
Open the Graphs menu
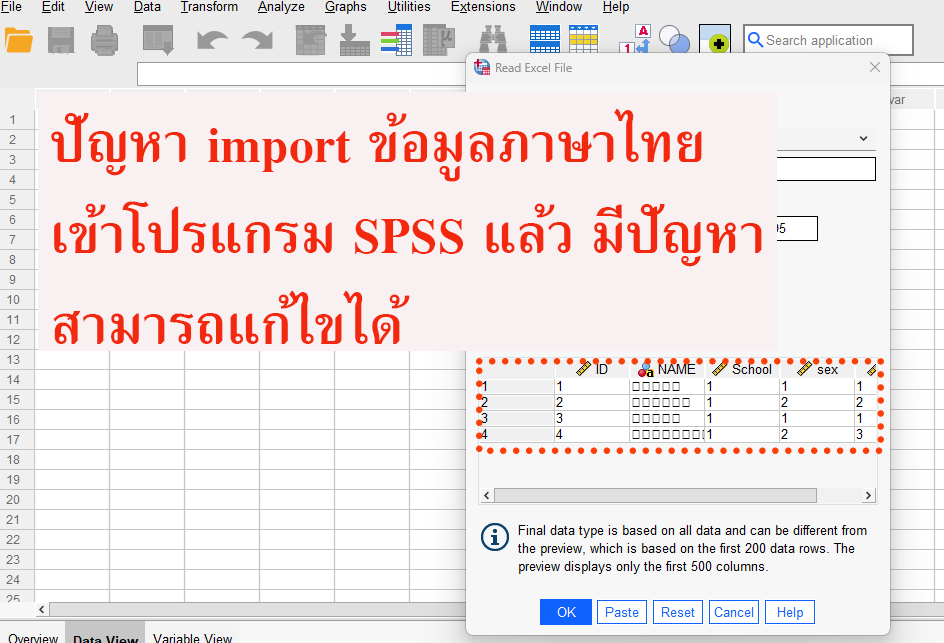pyautogui.click(x=346, y=7)
